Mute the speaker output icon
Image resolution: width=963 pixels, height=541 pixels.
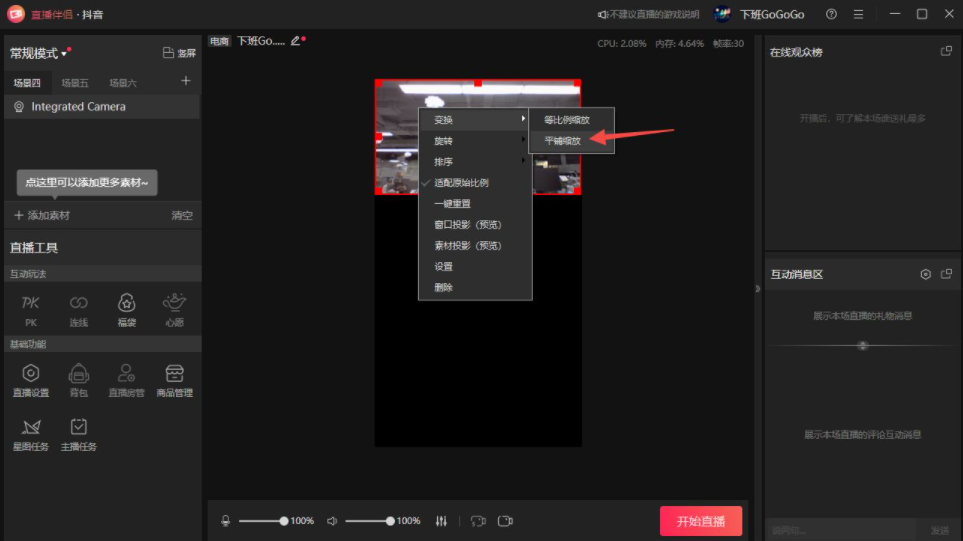tap(332, 521)
